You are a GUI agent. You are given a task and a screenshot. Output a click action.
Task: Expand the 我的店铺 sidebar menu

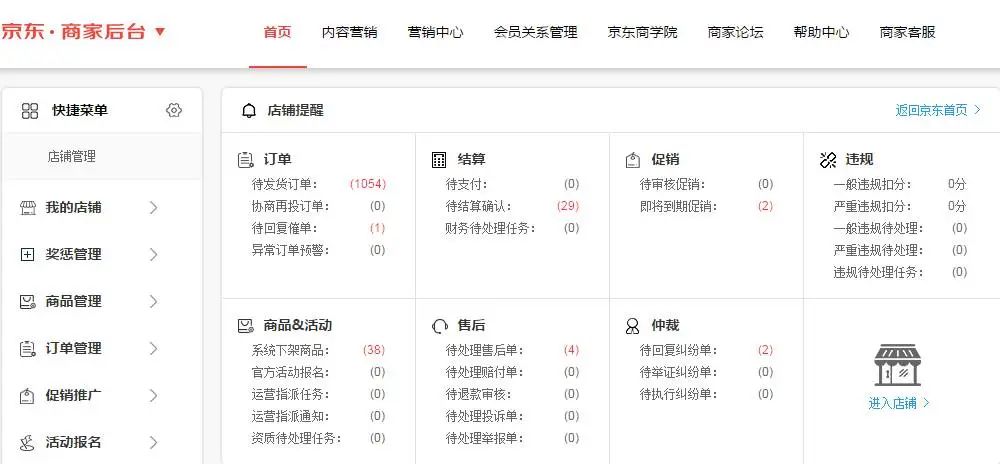coord(153,208)
